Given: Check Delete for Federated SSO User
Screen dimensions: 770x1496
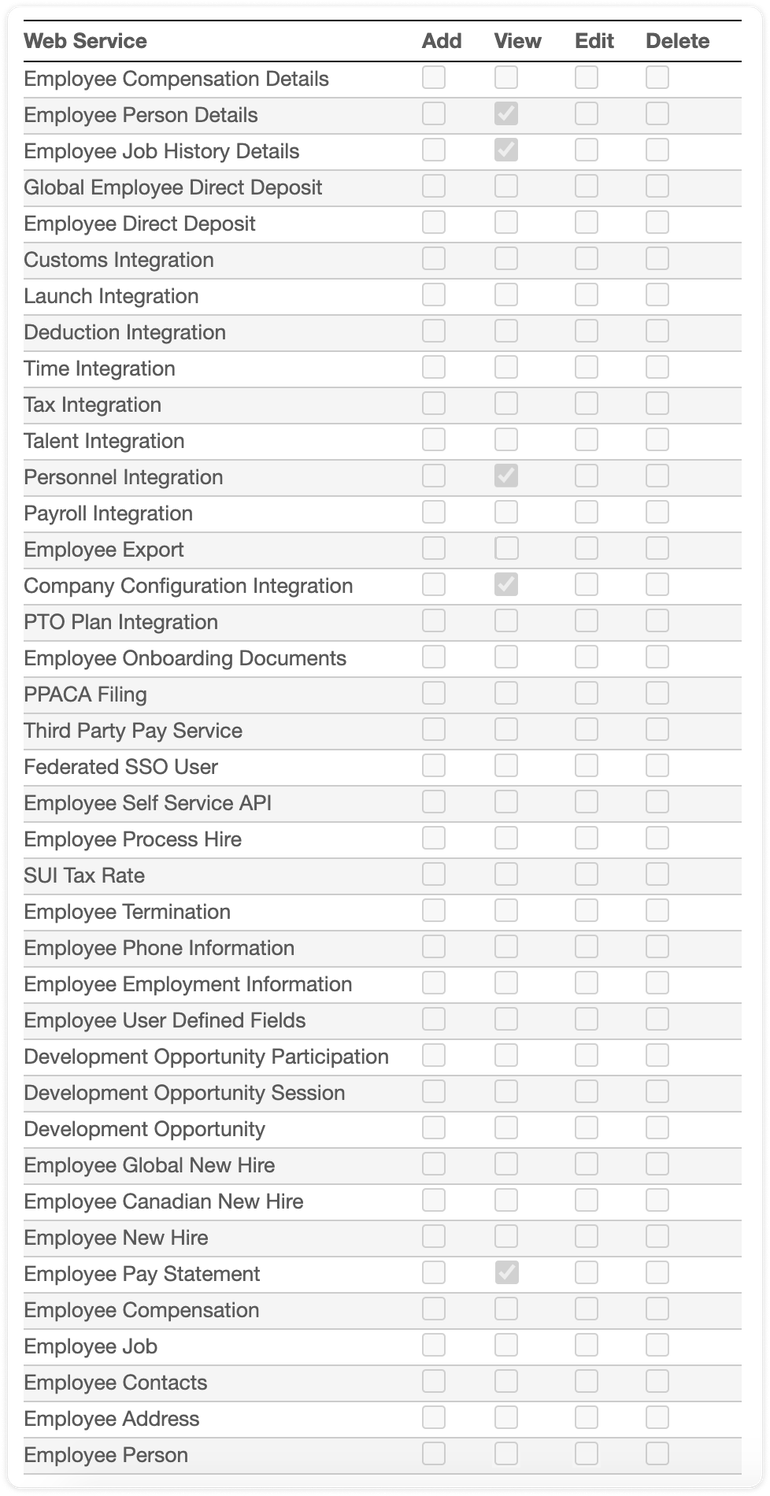Looking at the screenshot, I should point(657,765).
